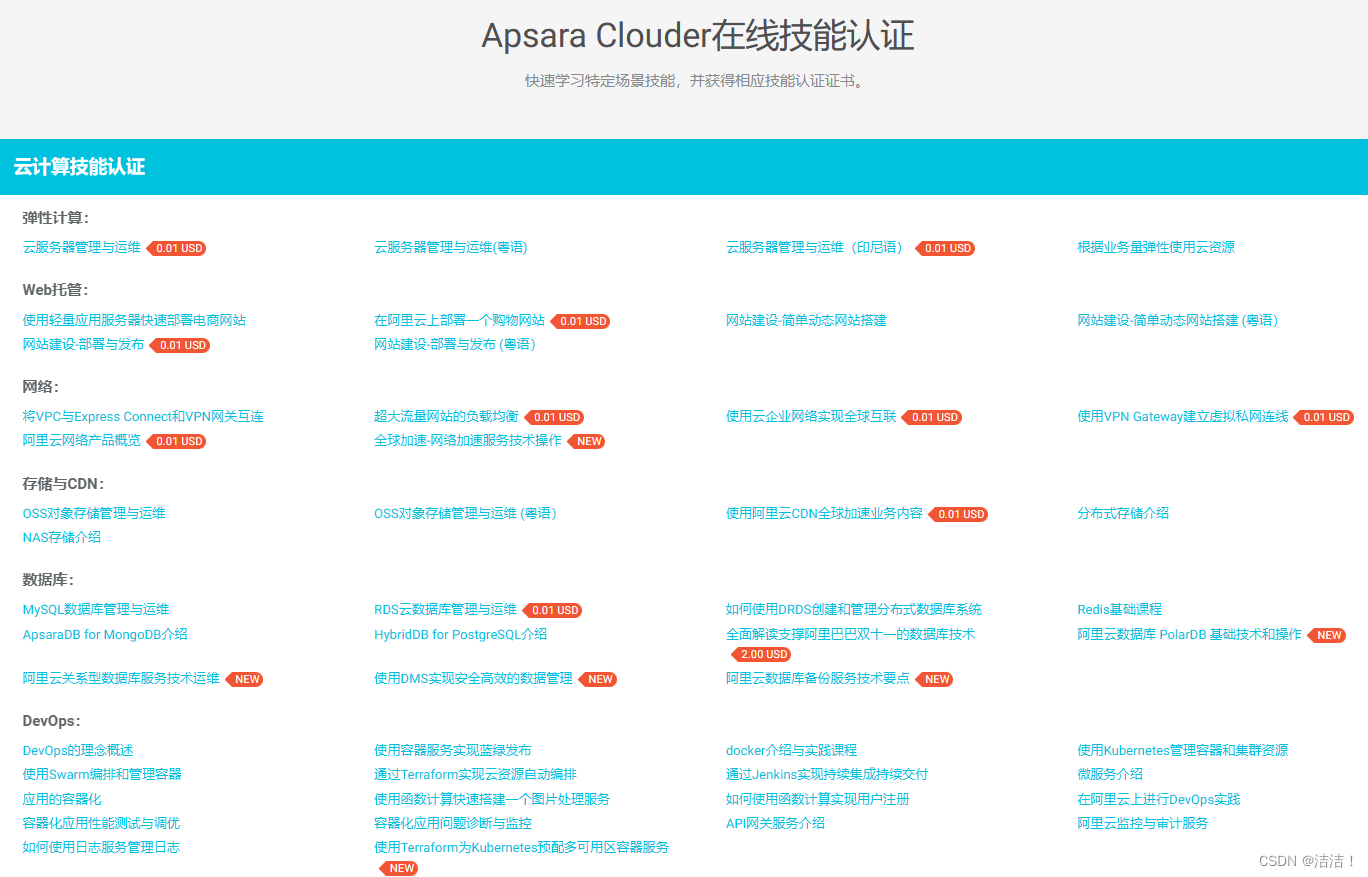
Task: Click NEW badge beside 全球加速 course
Action: point(587,441)
